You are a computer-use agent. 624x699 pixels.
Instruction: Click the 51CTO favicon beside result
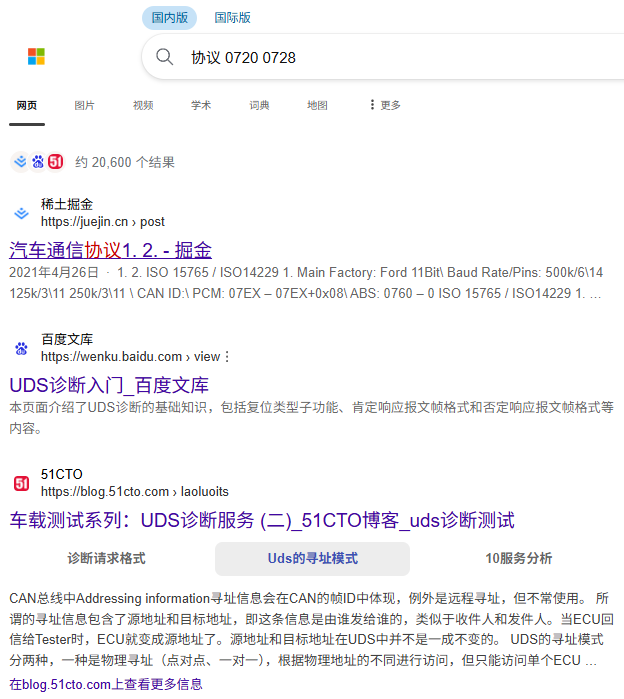(x=21, y=483)
